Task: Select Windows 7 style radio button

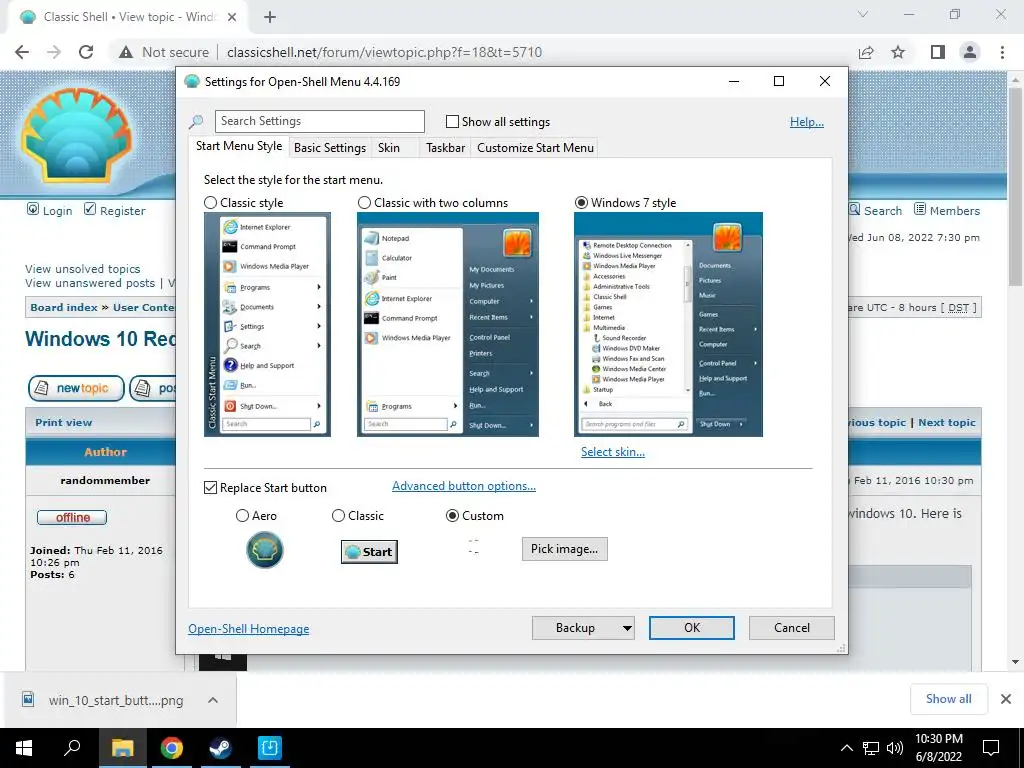Action: click(x=581, y=203)
